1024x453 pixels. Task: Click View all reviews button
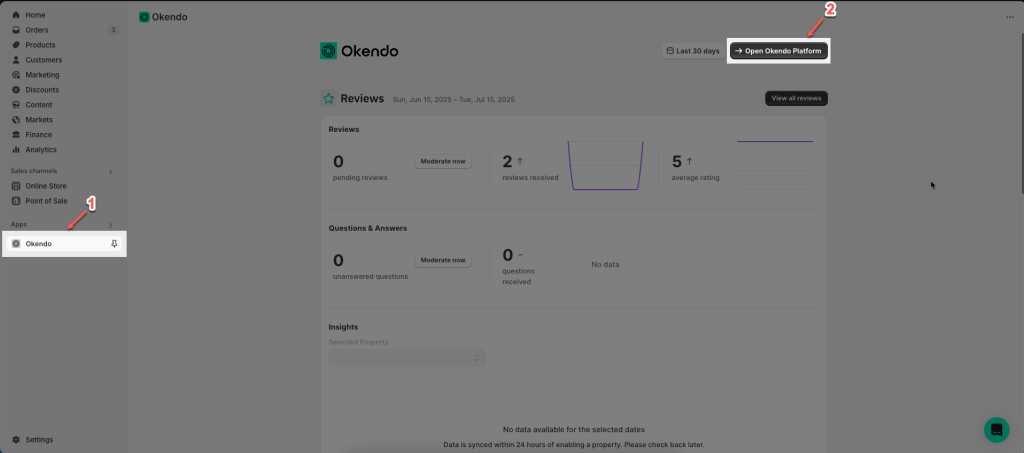point(796,98)
